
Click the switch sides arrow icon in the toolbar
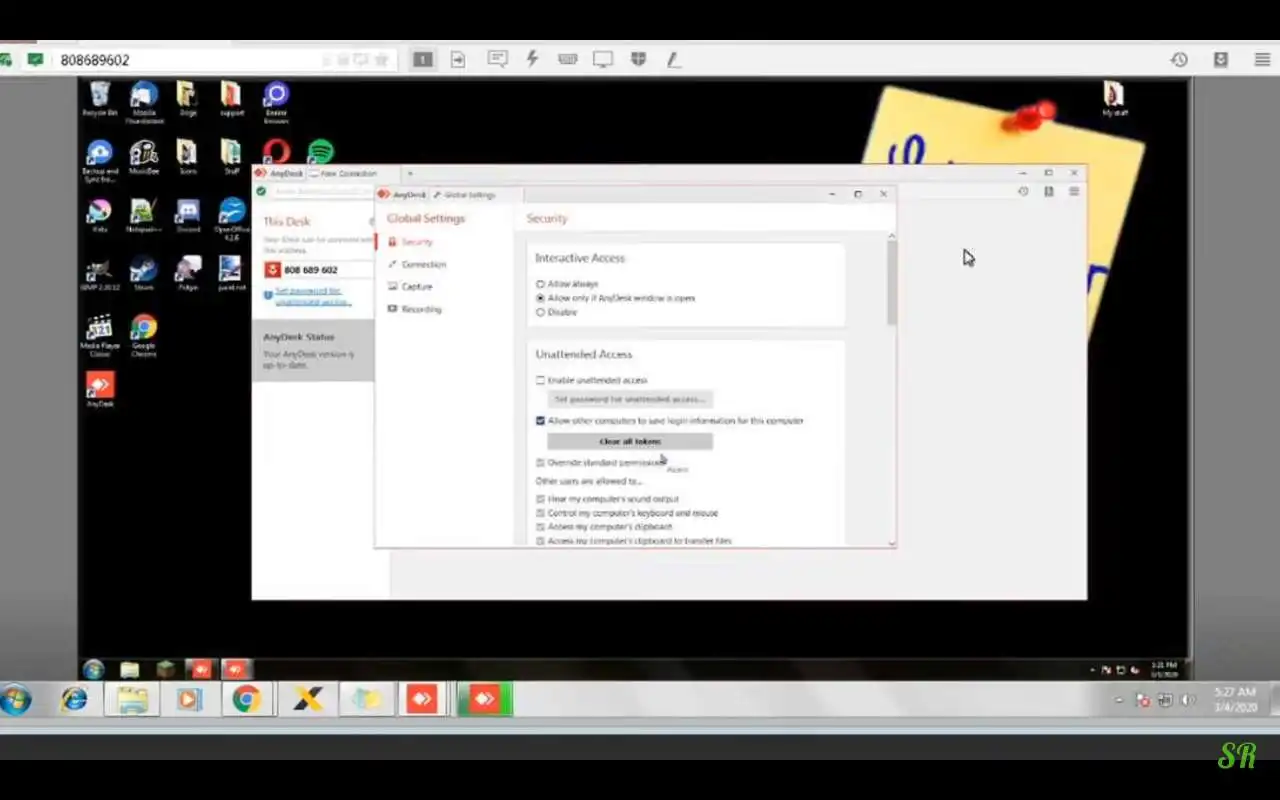457,59
